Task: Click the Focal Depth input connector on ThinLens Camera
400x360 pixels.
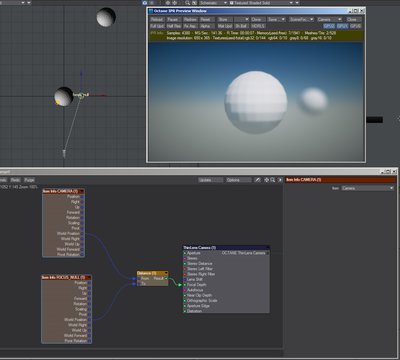Action: [184, 285]
